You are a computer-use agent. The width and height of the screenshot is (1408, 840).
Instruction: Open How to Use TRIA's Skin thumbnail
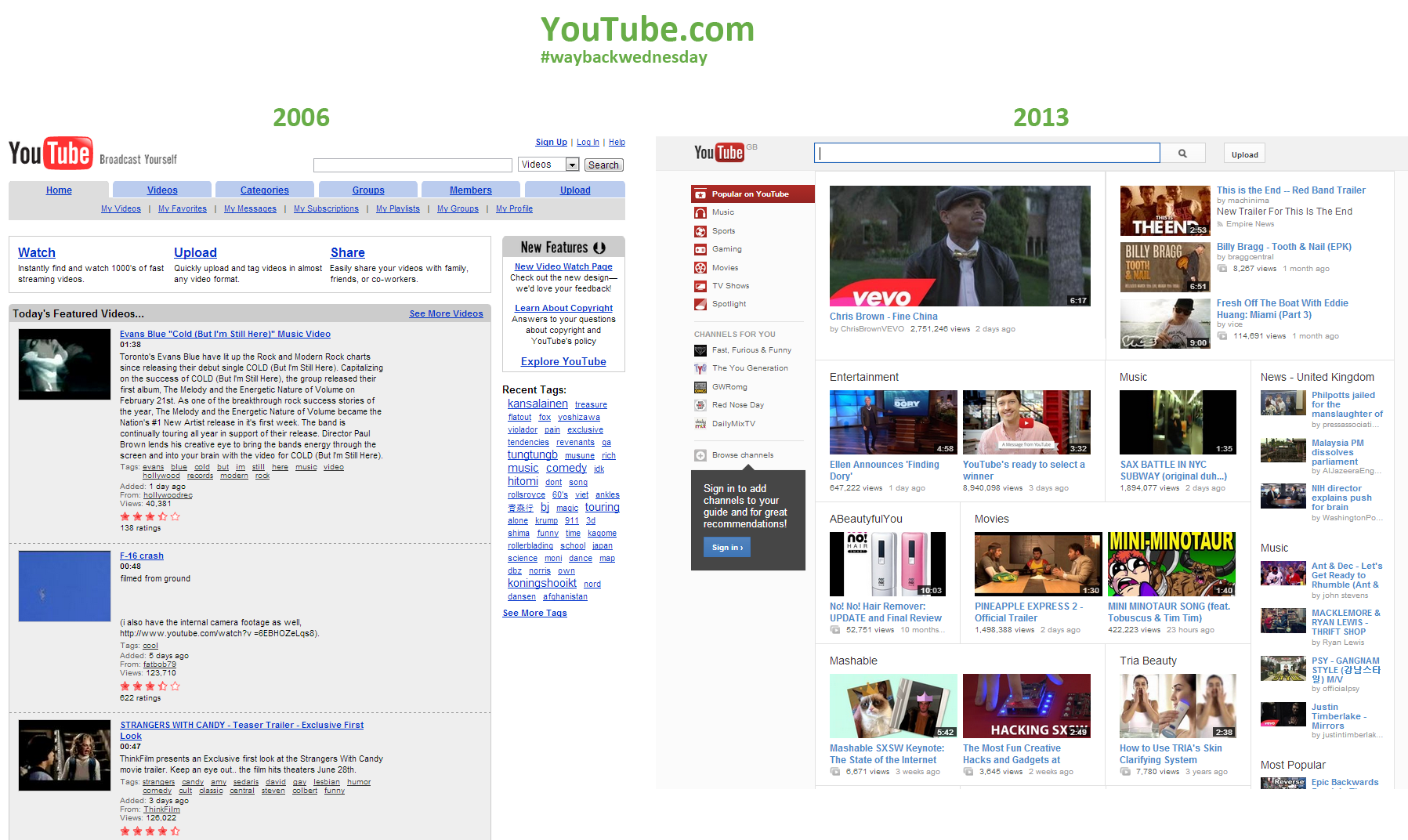(x=1178, y=706)
